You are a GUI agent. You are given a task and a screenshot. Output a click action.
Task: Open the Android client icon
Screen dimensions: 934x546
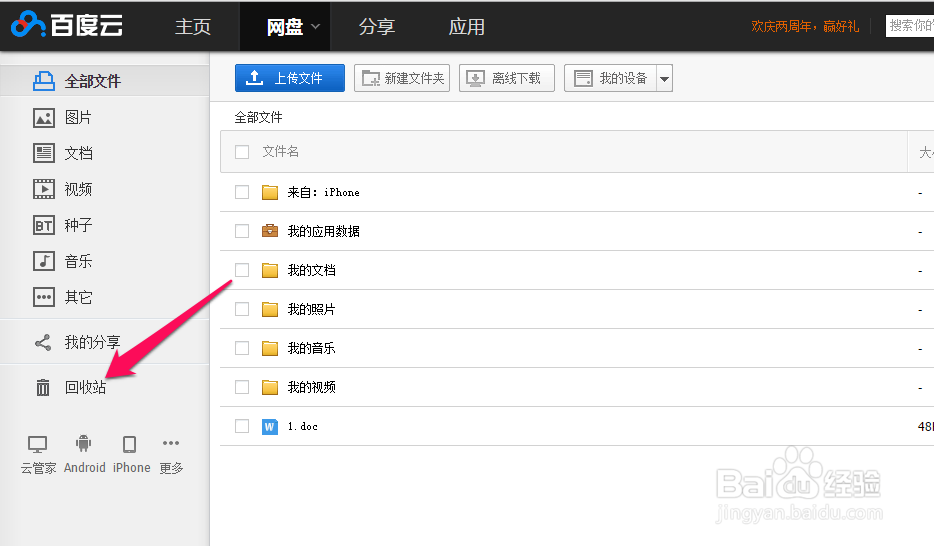83,444
